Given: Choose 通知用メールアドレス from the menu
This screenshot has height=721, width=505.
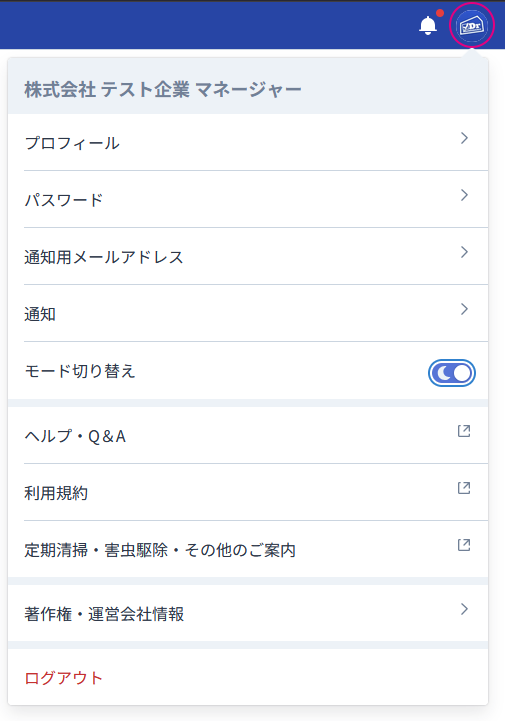Looking at the screenshot, I should pos(248,257).
